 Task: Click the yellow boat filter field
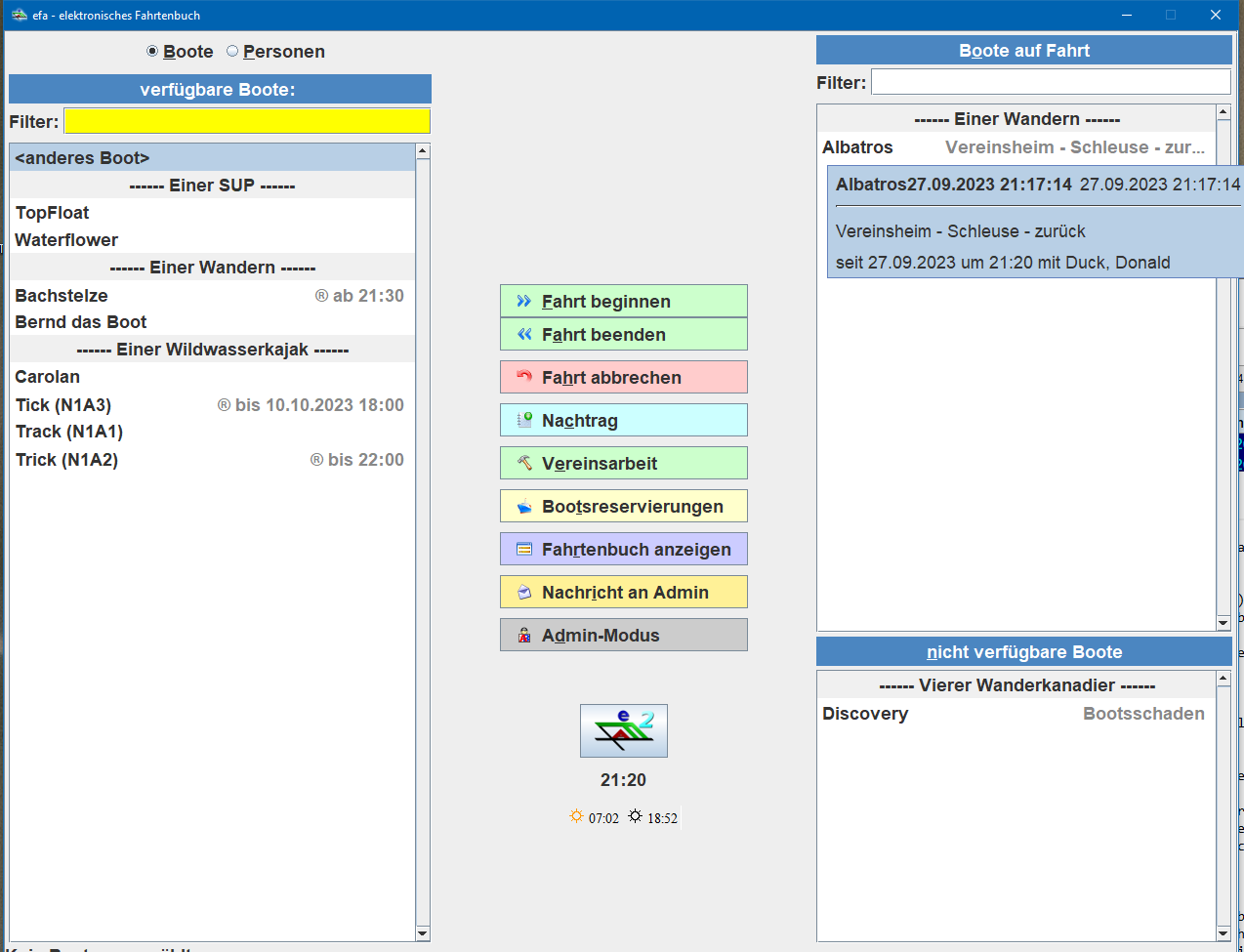point(246,121)
